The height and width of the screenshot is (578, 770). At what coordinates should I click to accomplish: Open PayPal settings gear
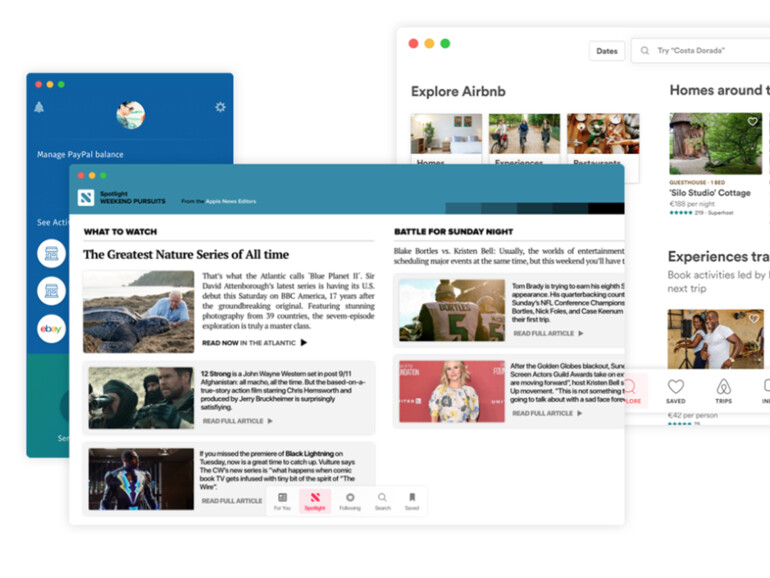tap(220, 107)
